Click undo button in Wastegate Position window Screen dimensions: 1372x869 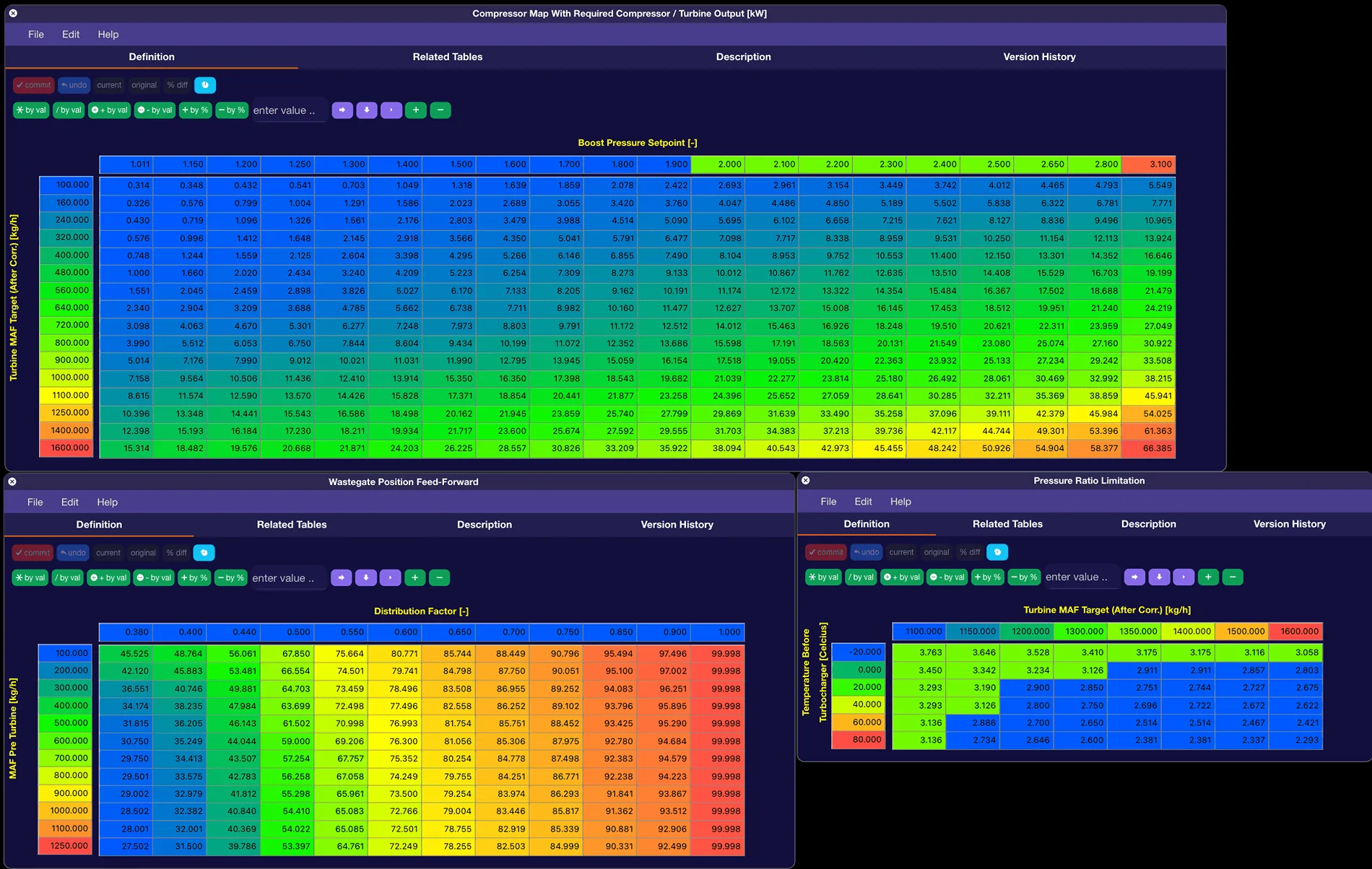pyautogui.click(x=74, y=553)
